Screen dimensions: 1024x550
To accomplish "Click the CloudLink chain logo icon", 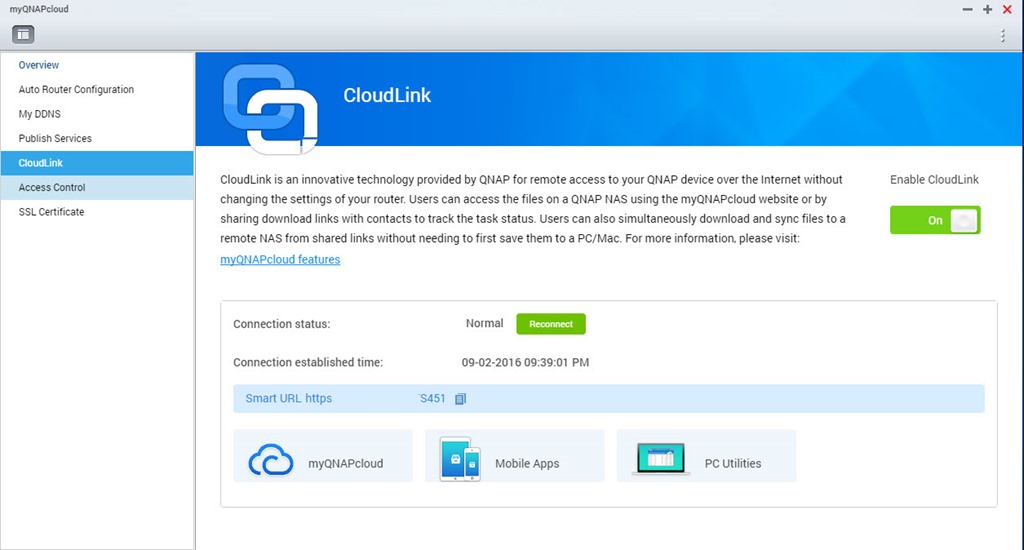I will (270, 108).
